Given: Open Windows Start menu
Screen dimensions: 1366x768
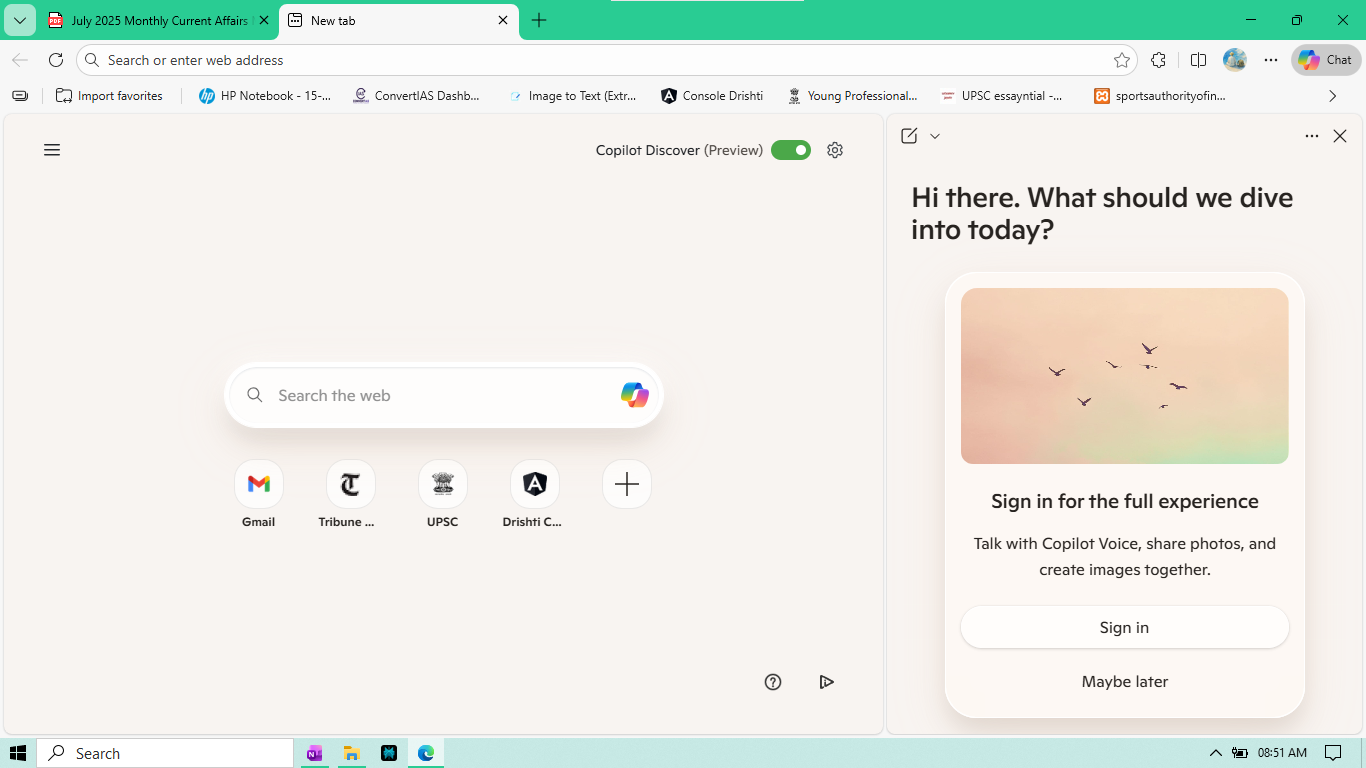Looking at the screenshot, I should pos(18,753).
